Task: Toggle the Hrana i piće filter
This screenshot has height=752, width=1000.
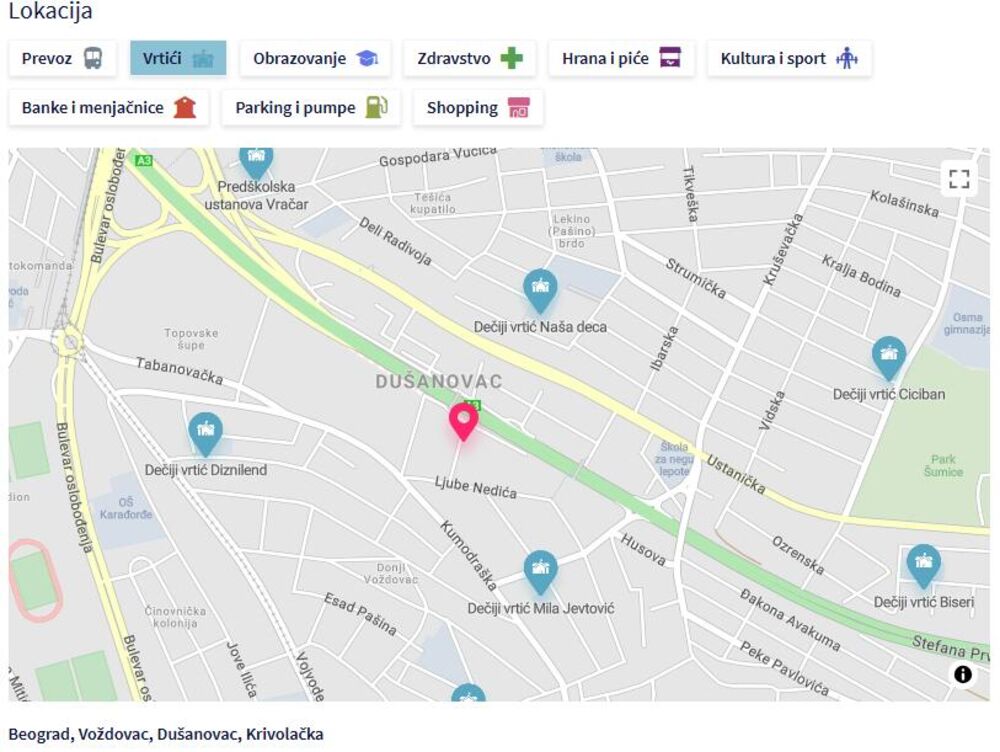Action: click(621, 59)
